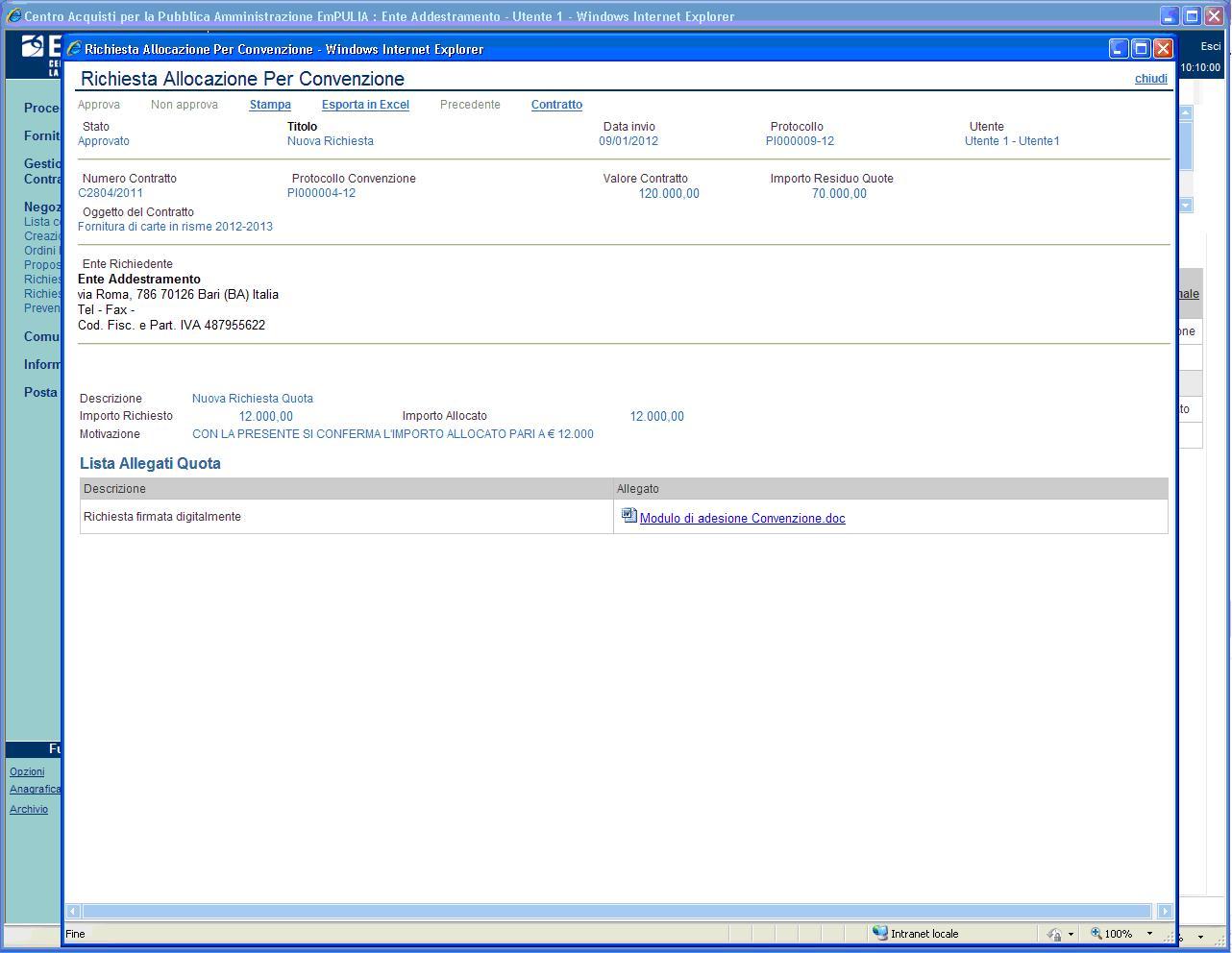Image resolution: width=1232 pixels, height=953 pixels.
Task: Click the chiudi link to close the request
Action: tap(1151, 79)
